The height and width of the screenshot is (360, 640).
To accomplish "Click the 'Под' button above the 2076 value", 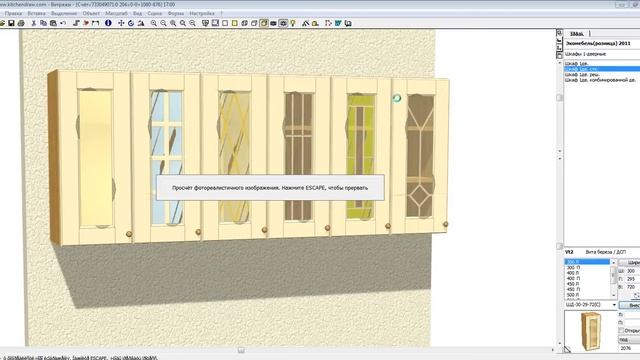I will (629, 340).
